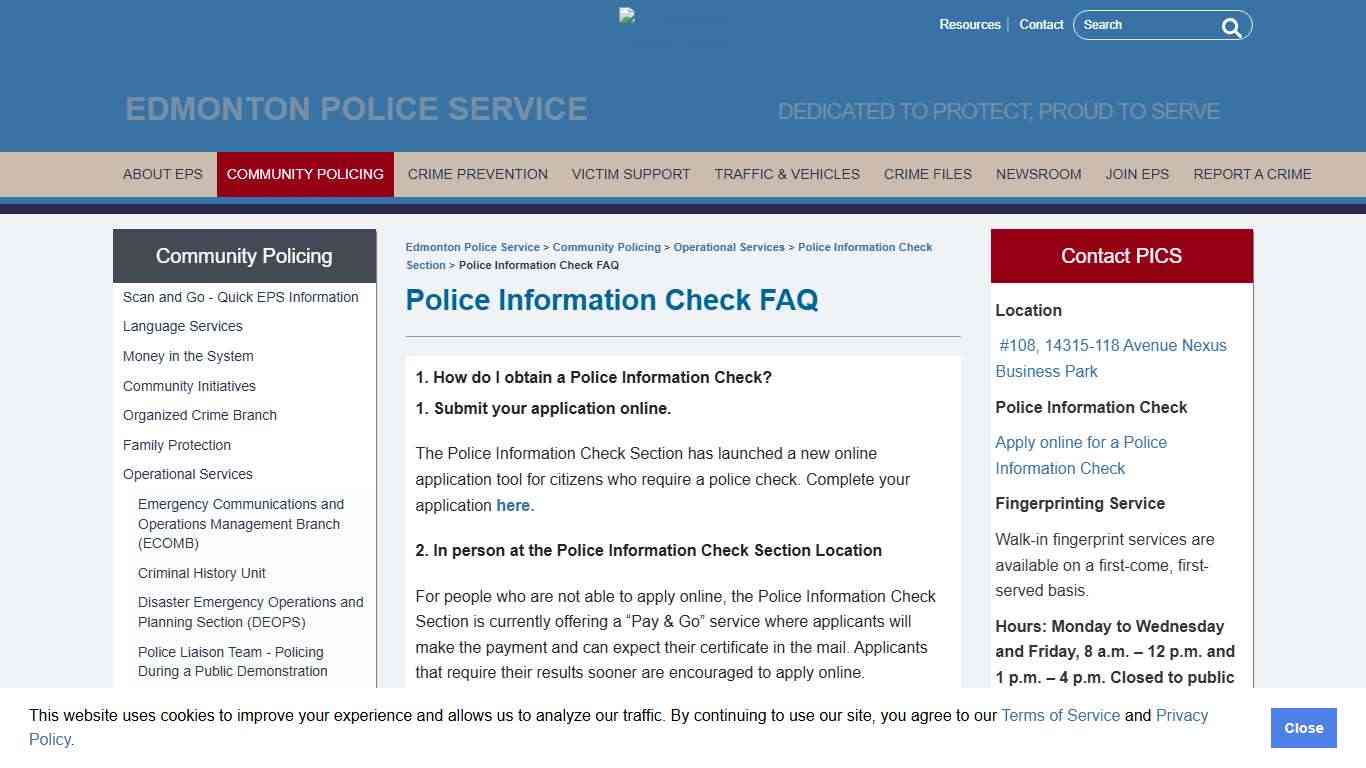Click the 'here' application link
This screenshot has width=1366, height=768.
click(512, 505)
